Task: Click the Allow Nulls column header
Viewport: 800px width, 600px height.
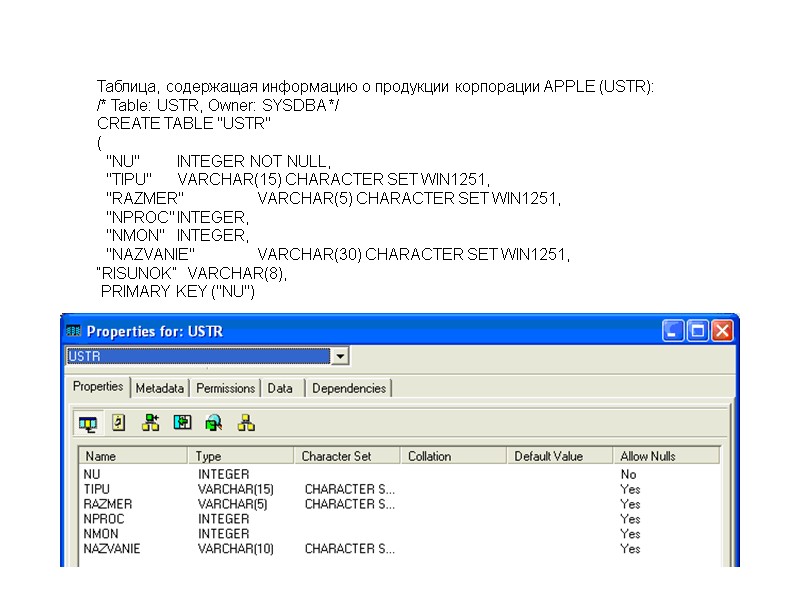Action: point(662,455)
